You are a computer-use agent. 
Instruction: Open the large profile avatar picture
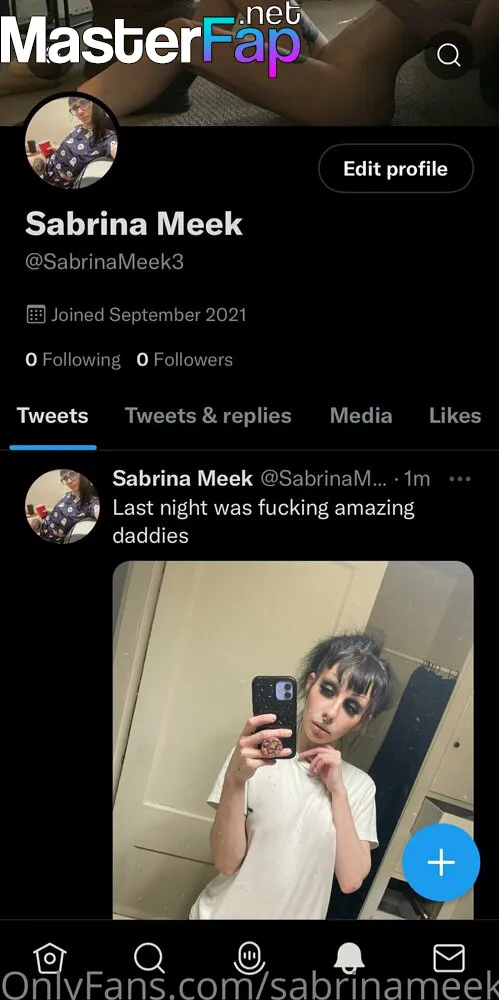tap(71, 141)
